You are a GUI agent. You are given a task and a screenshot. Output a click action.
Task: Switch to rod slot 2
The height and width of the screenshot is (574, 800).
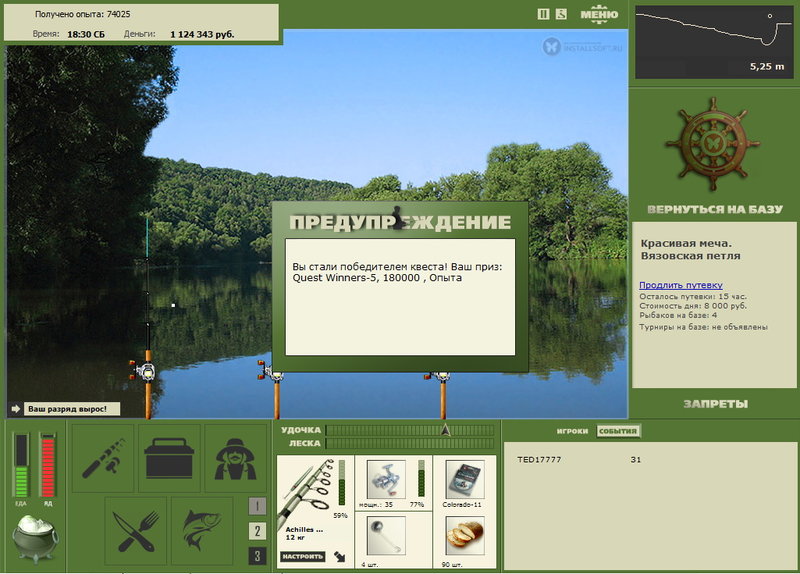(x=257, y=531)
